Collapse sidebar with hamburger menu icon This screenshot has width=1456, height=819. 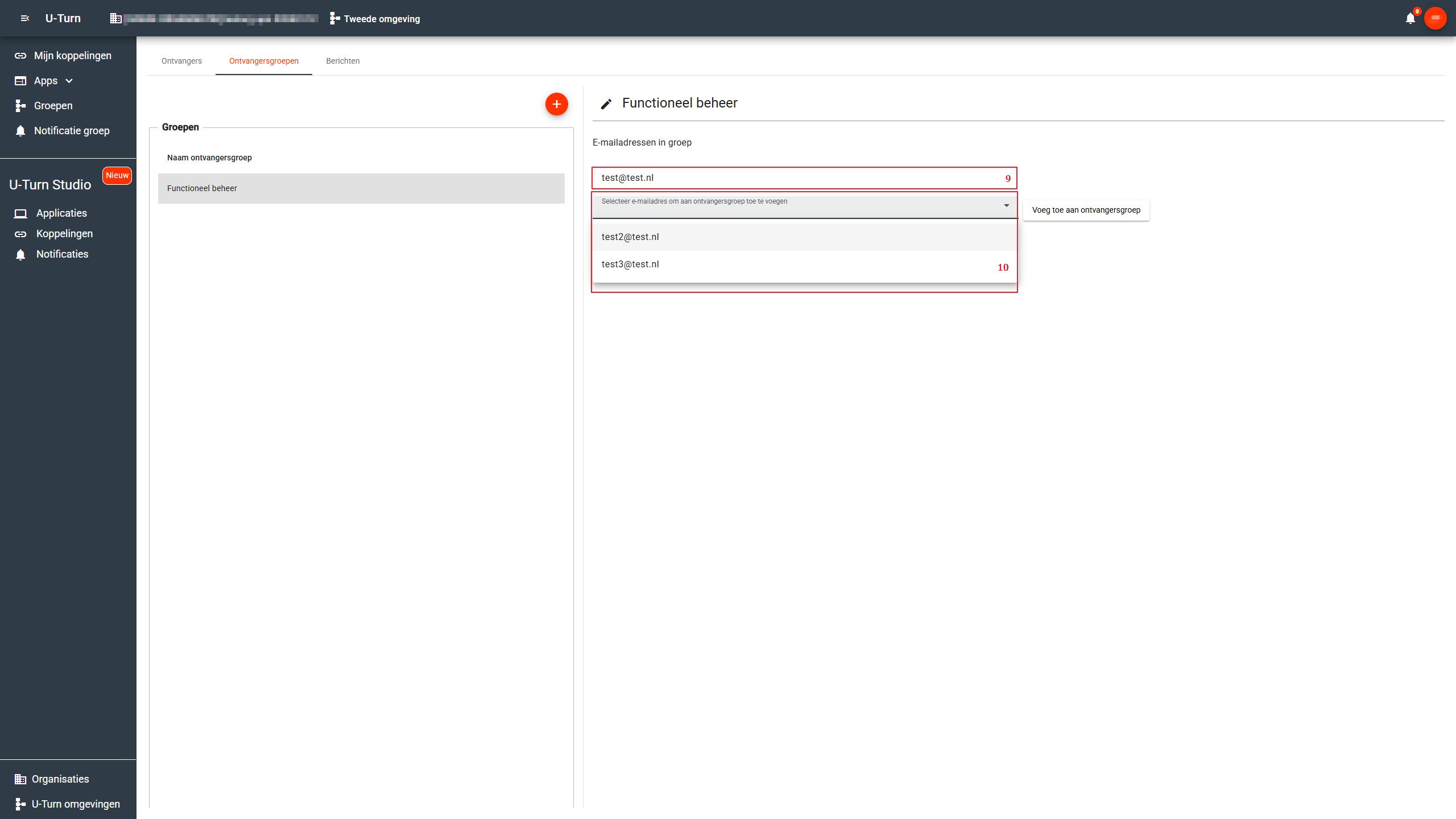point(24,18)
